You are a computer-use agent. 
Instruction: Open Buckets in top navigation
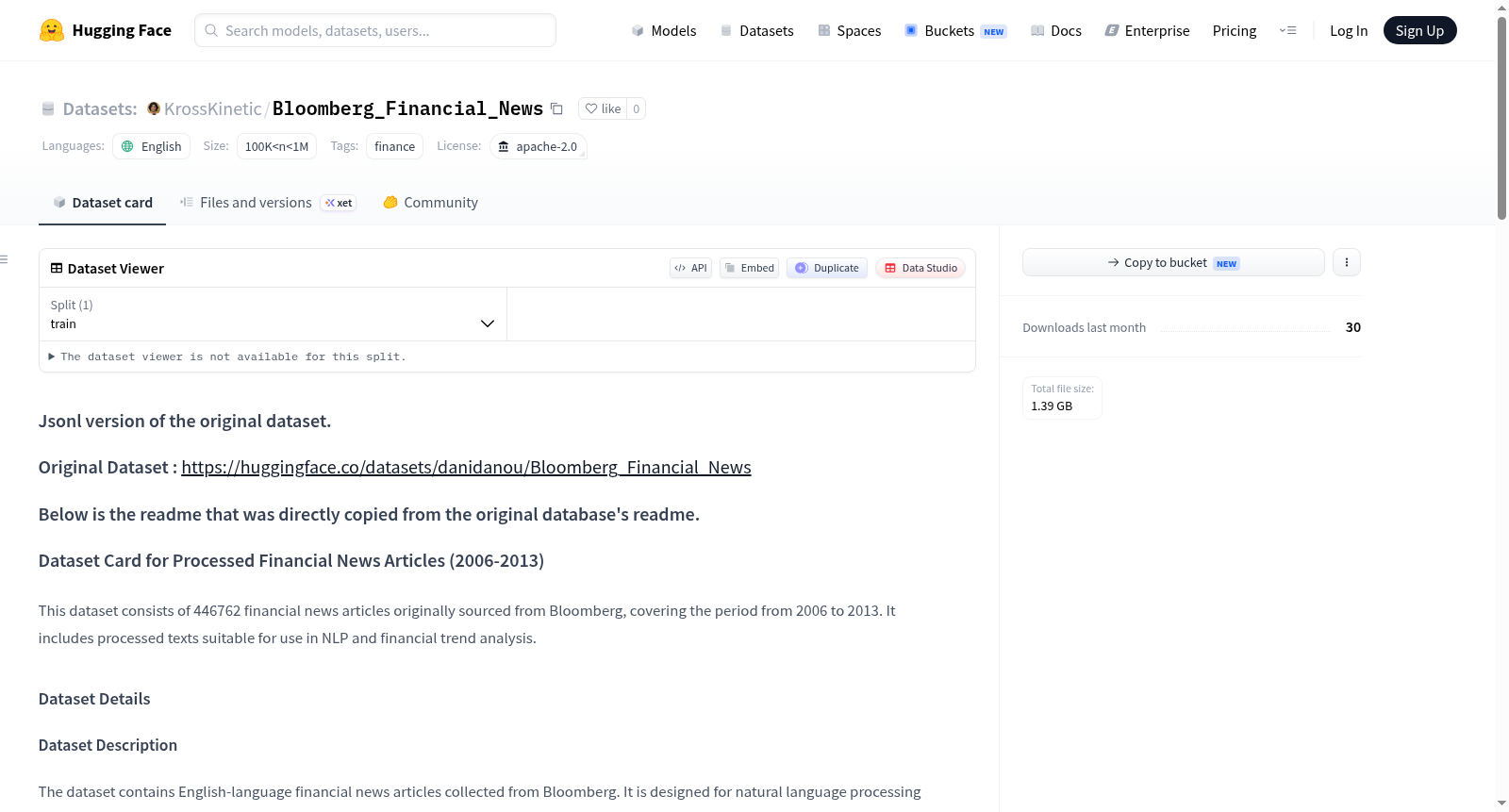pos(955,30)
